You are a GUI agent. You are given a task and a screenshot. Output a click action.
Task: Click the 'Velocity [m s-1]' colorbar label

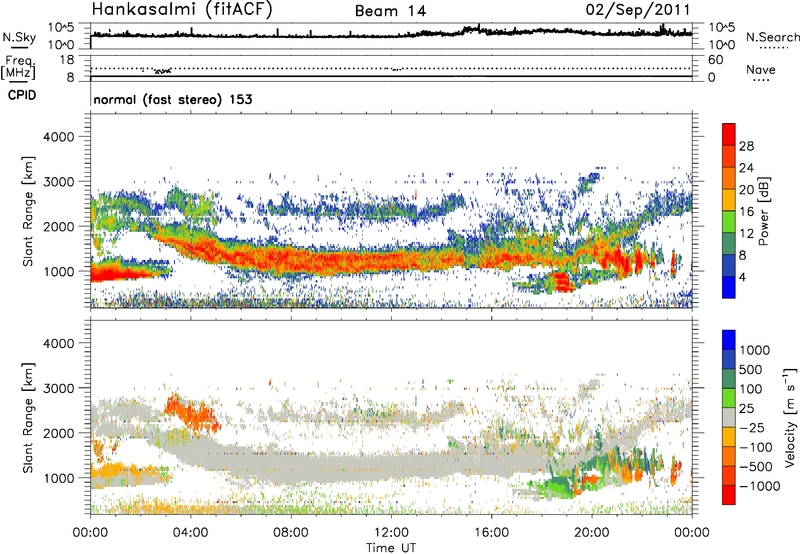[x=790, y=417]
